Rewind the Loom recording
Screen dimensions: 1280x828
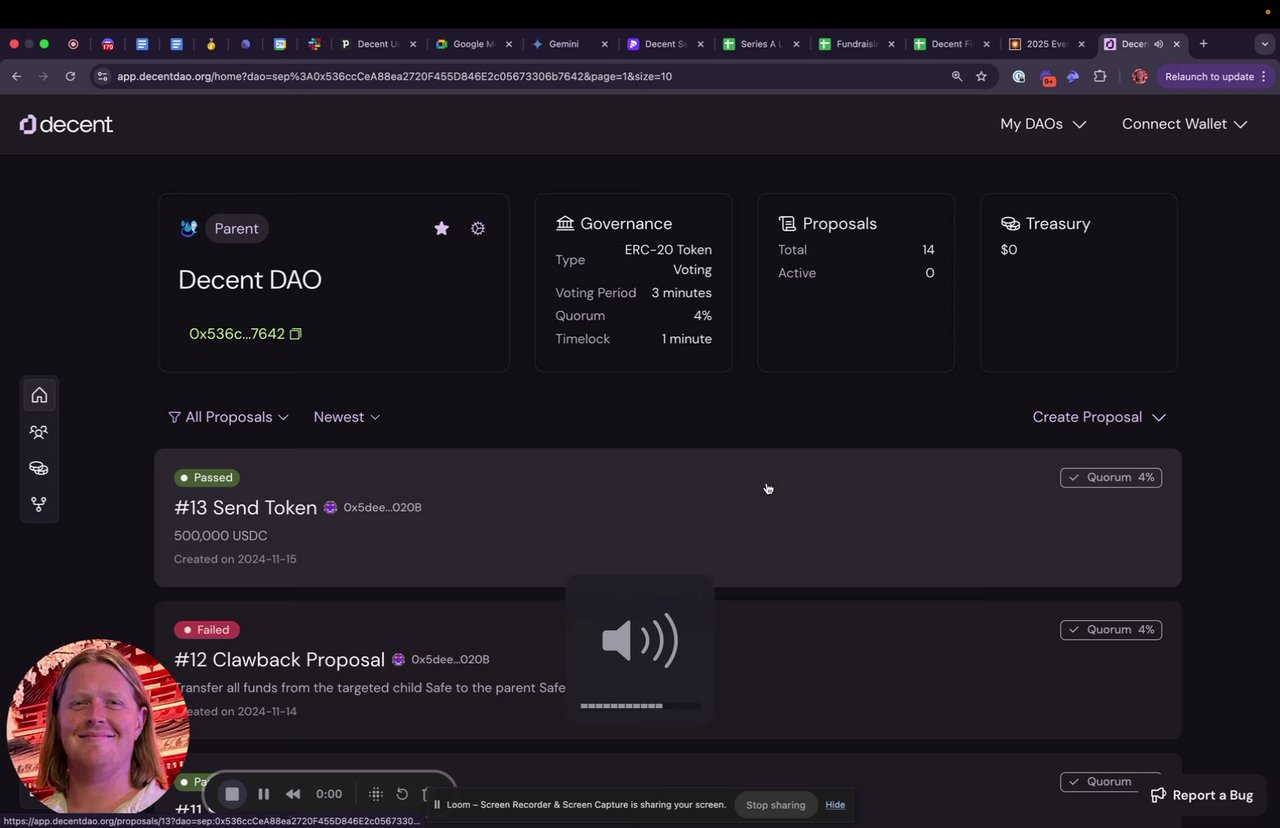(x=293, y=794)
